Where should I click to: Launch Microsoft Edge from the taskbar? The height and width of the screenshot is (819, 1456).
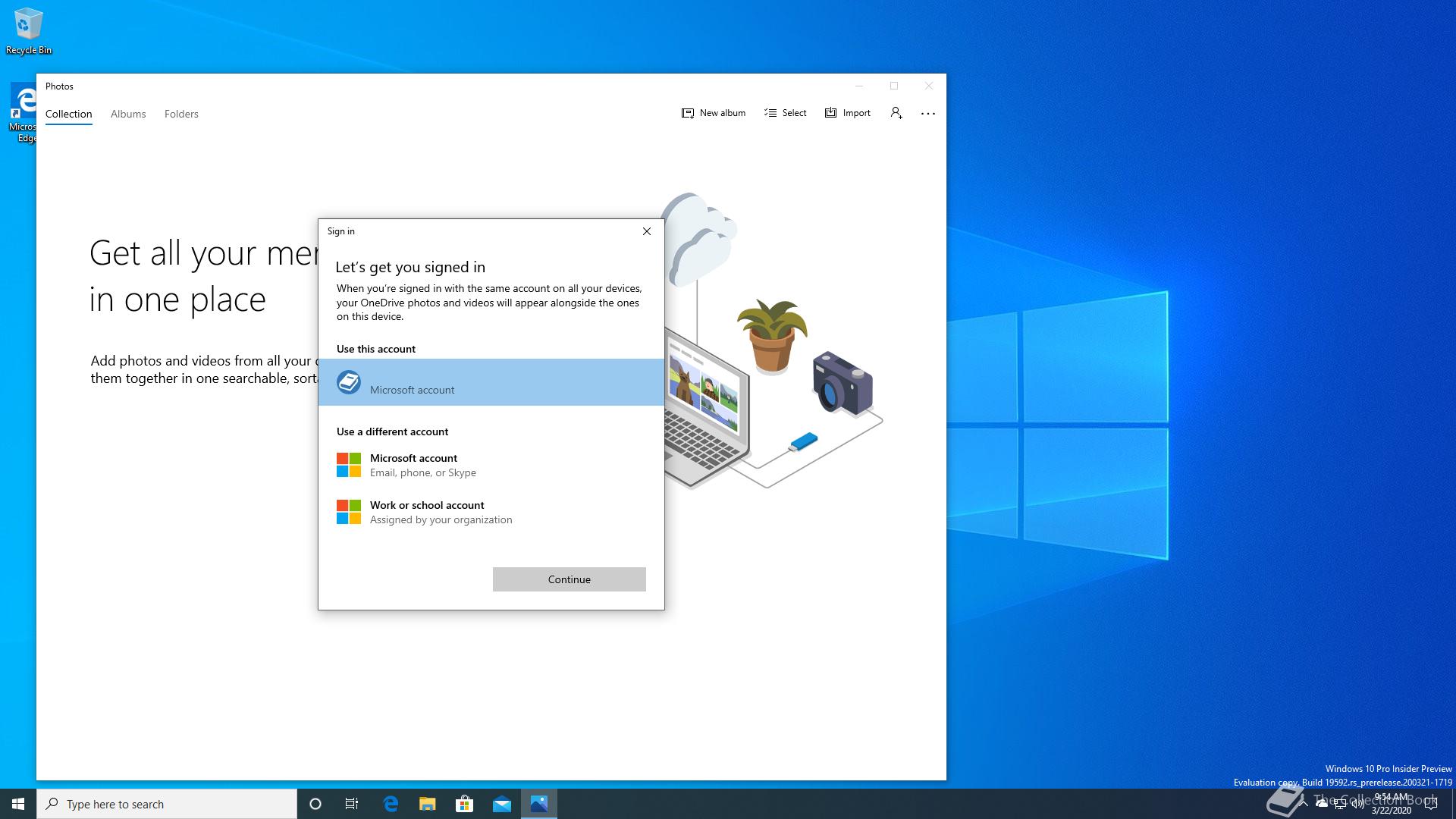391,804
